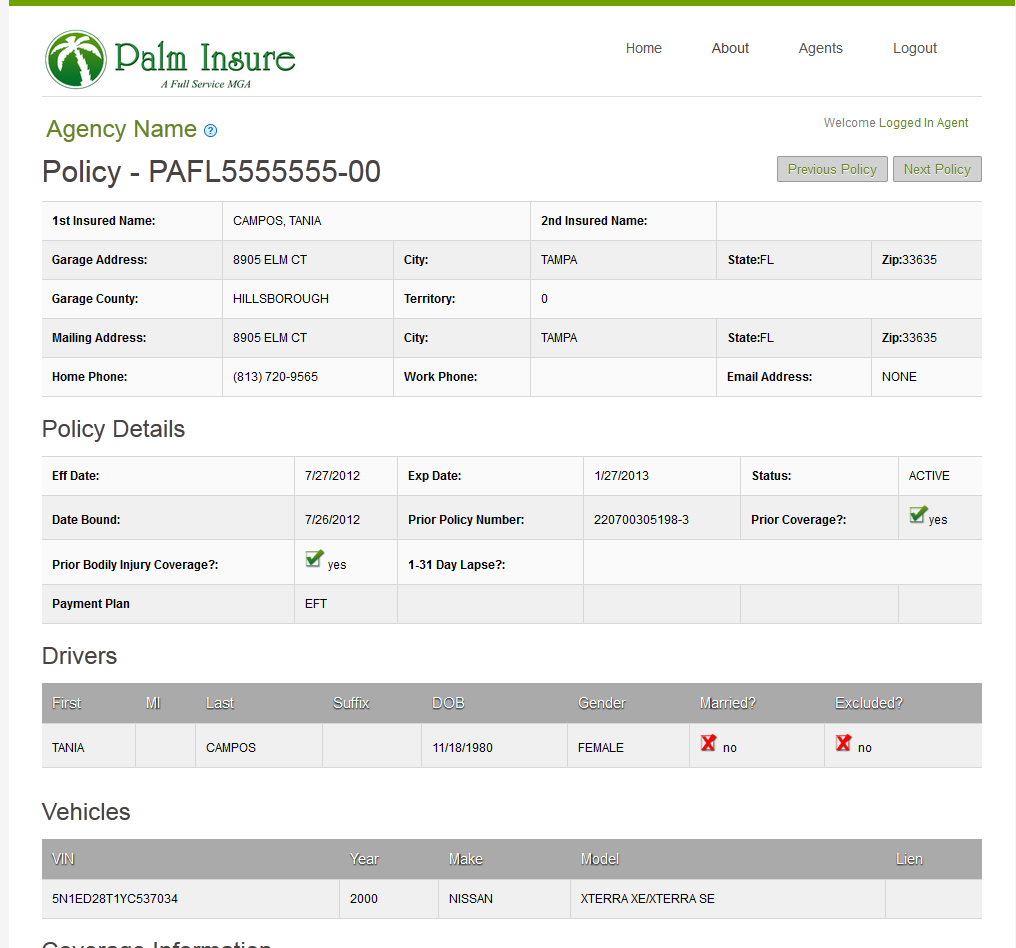Click the red X under Married column
The image size is (1016, 948).
click(x=709, y=743)
